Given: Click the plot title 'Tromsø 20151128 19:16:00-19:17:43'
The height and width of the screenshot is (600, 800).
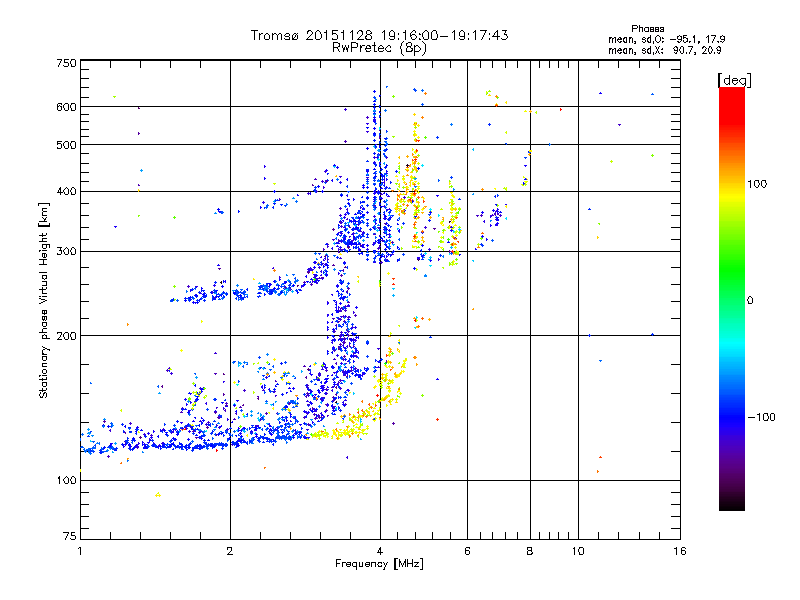Looking at the screenshot, I should (379, 35).
